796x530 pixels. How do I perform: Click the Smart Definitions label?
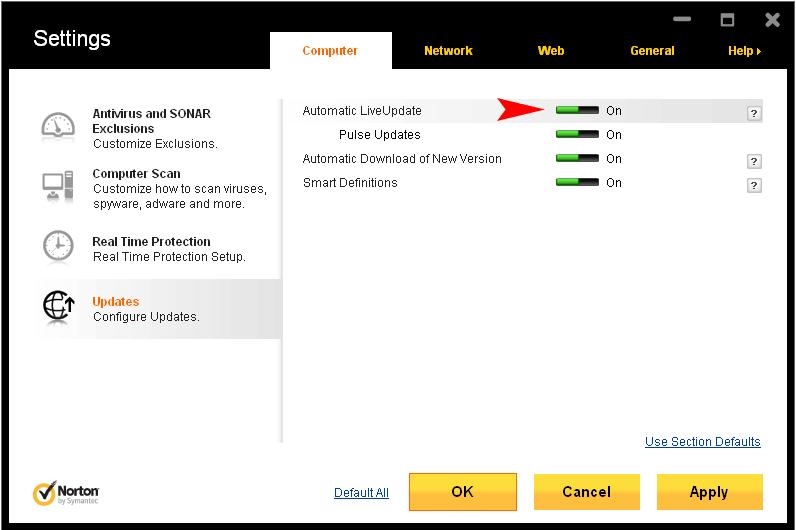(350, 182)
